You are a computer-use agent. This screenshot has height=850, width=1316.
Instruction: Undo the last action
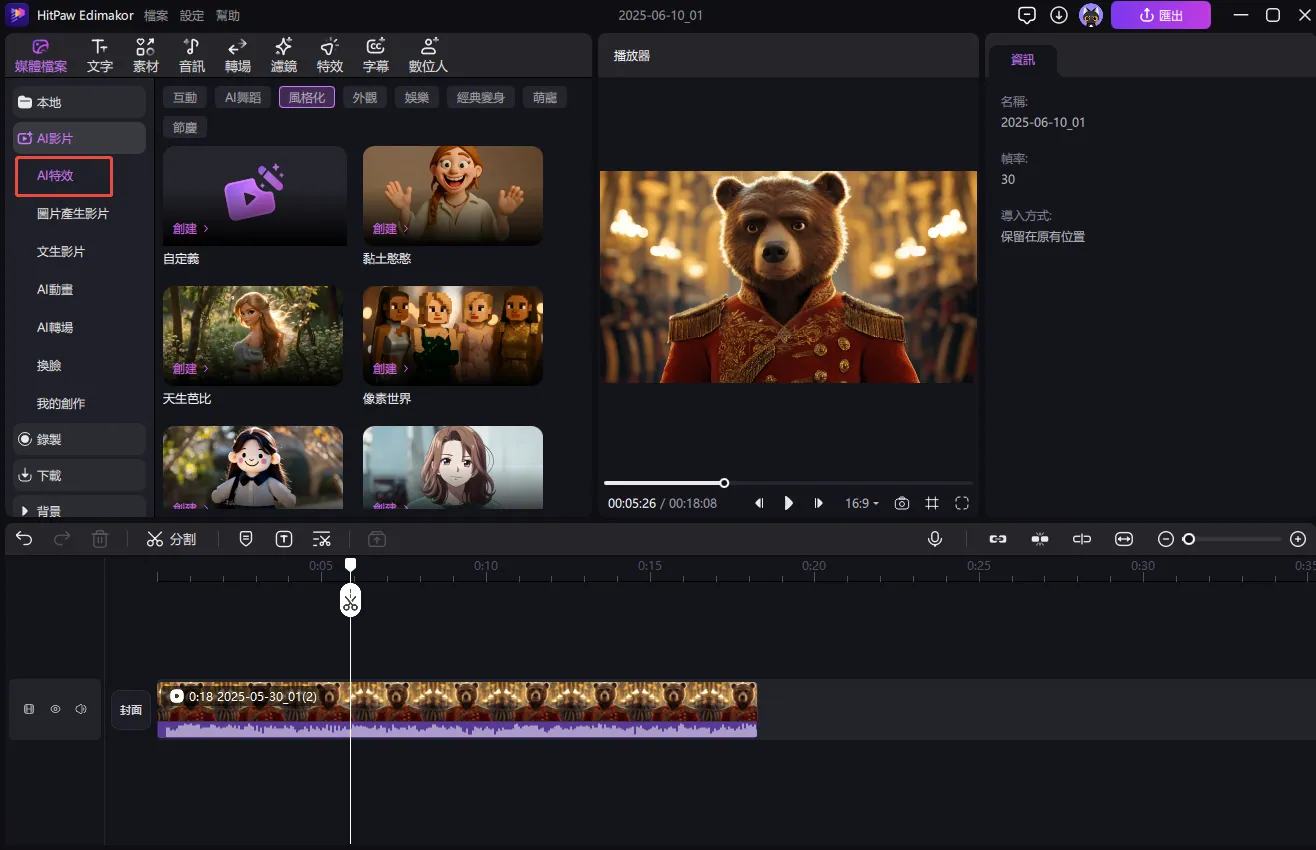point(24,539)
